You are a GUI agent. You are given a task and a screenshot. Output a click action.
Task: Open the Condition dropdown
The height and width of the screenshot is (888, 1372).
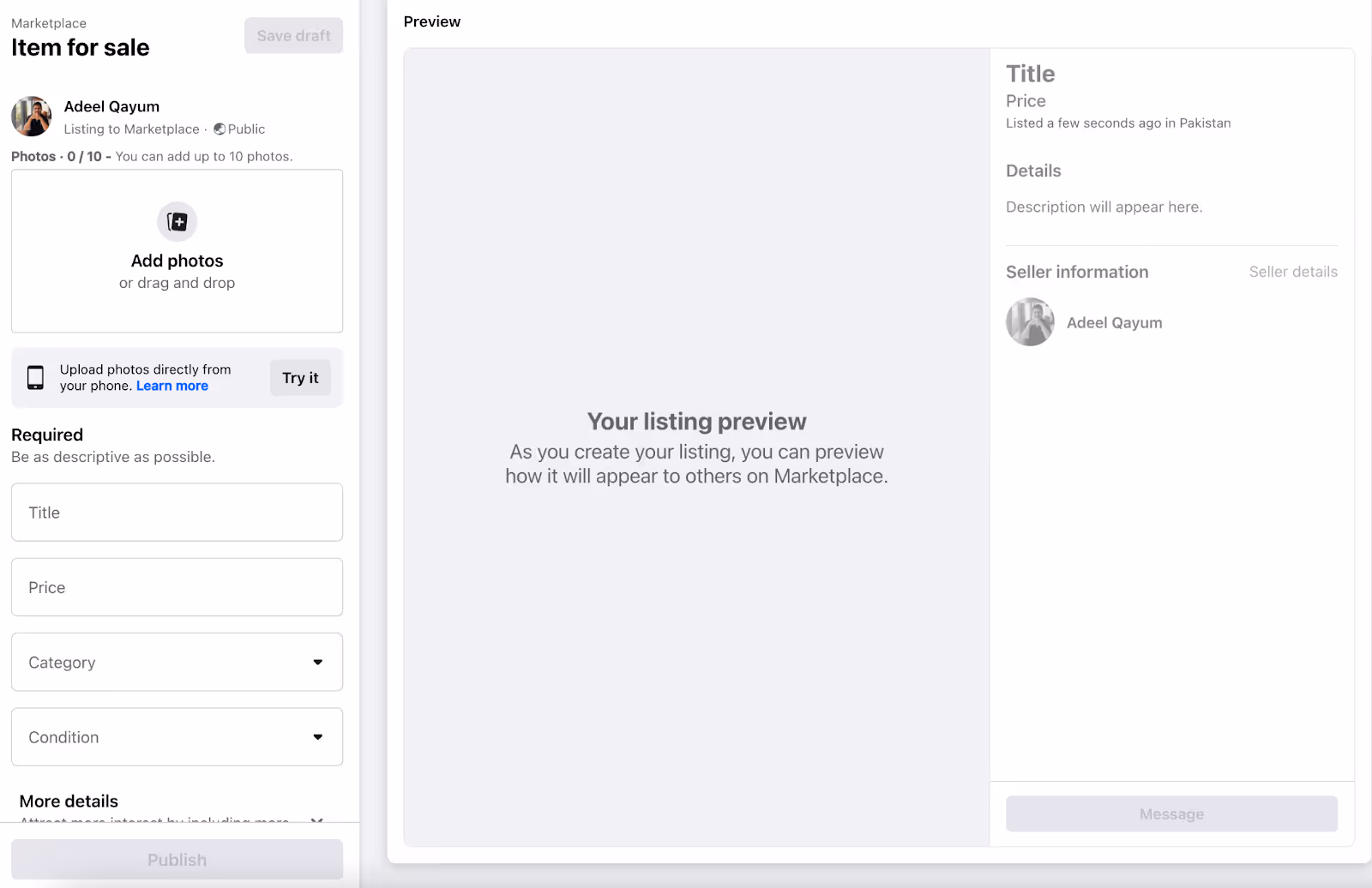point(177,736)
